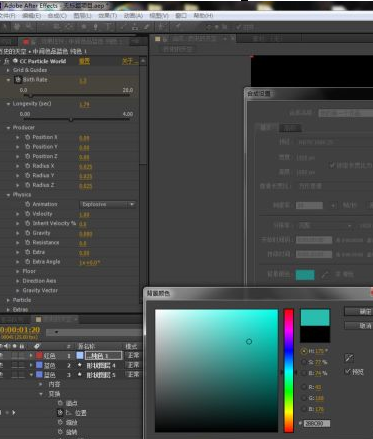
Task: Click the 确定 OK button in color picker
Action: [x=359, y=311]
